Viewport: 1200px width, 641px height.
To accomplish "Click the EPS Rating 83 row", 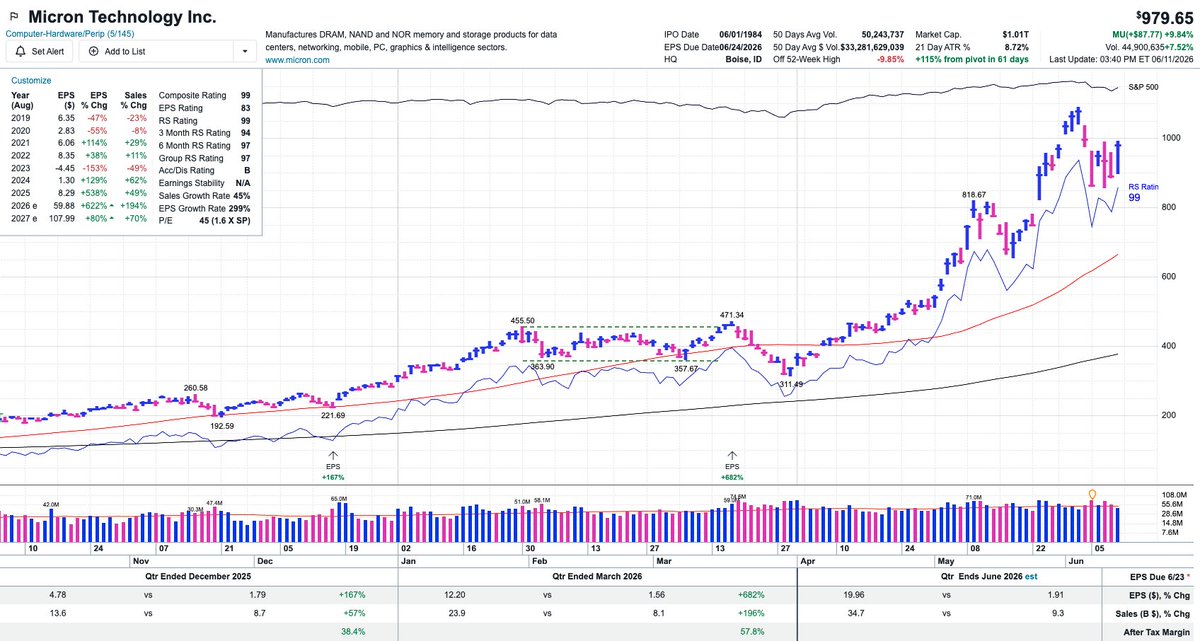I will tap(205, 108).
